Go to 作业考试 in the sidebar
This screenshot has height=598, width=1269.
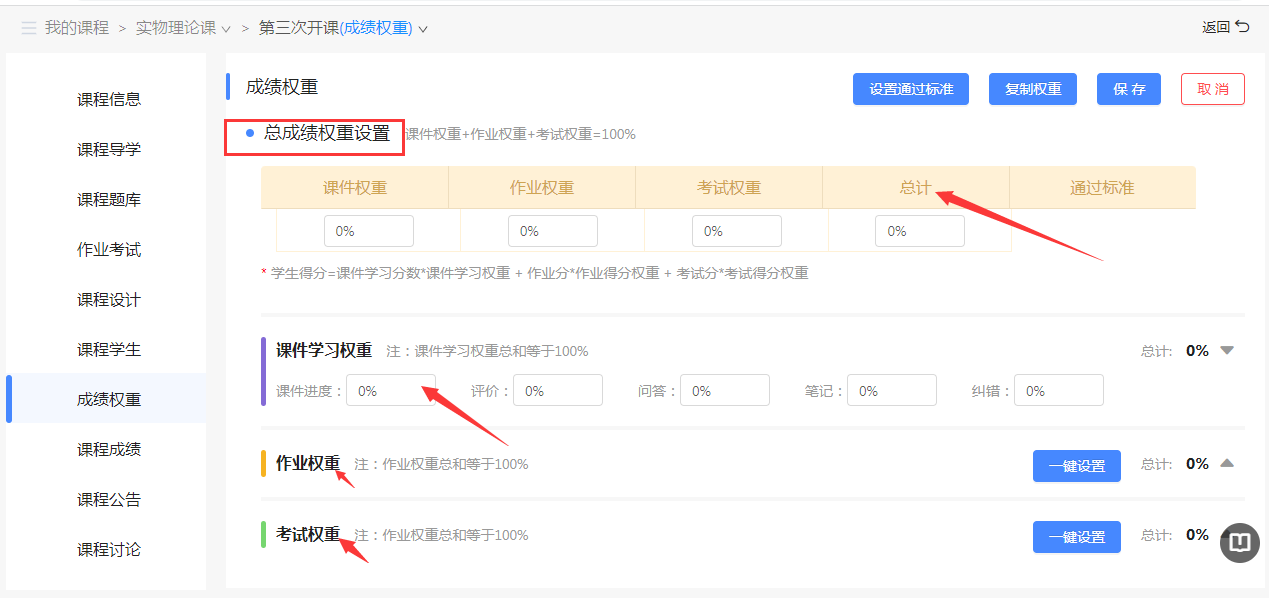[x=109, y=249]
